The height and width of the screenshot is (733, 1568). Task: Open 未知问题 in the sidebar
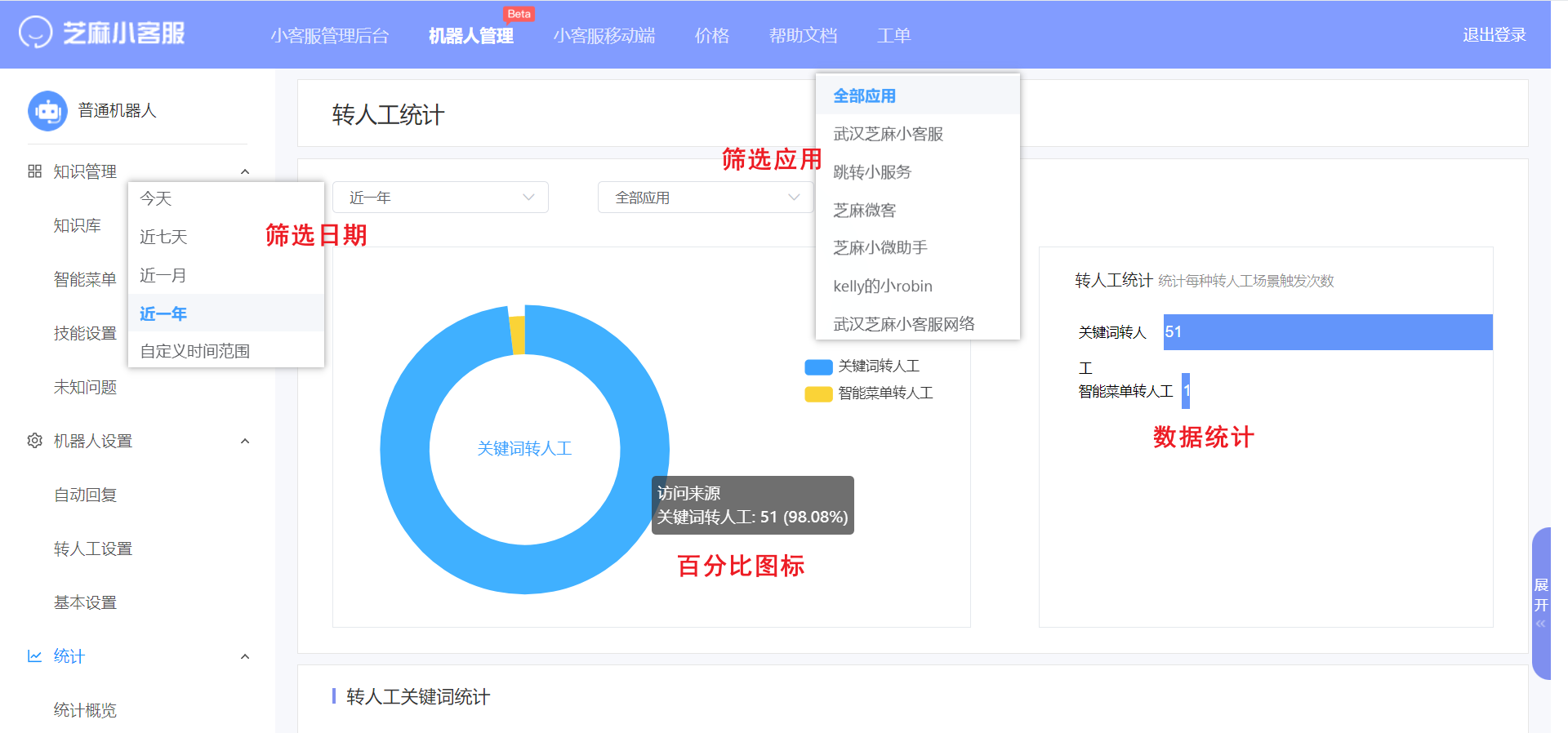(x=85, y=387)
